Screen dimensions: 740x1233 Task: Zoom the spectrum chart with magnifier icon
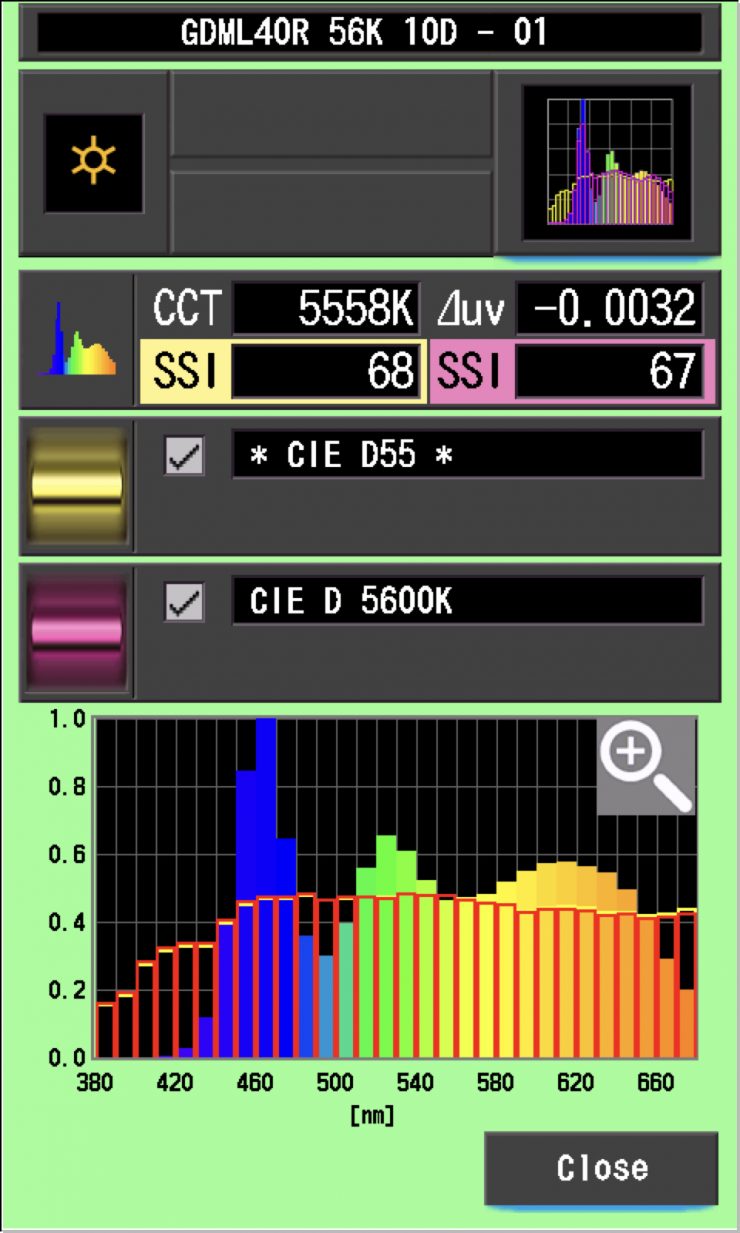tap(645, 765)
